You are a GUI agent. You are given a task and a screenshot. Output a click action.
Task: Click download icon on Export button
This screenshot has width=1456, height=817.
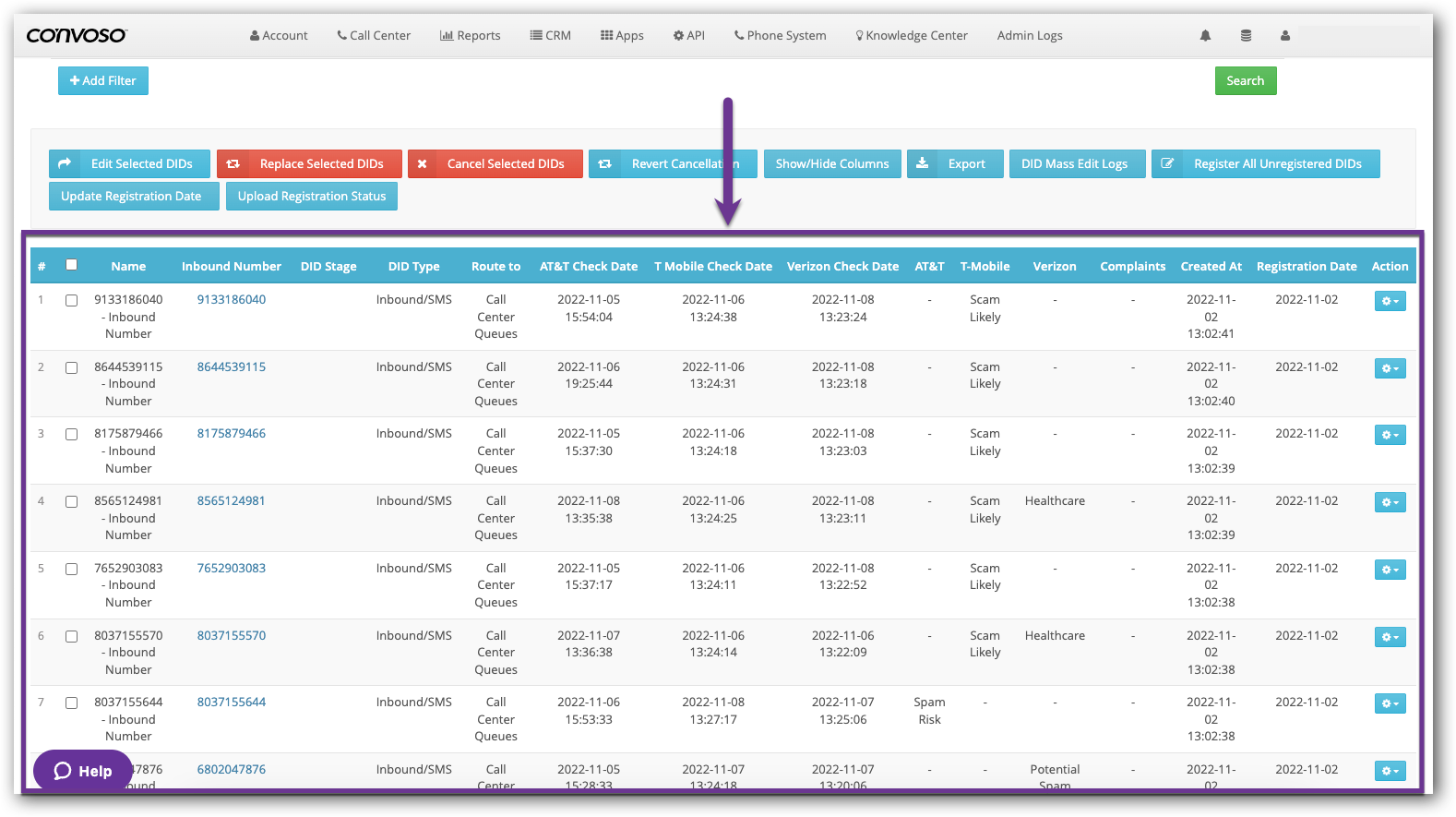(922, 163)
